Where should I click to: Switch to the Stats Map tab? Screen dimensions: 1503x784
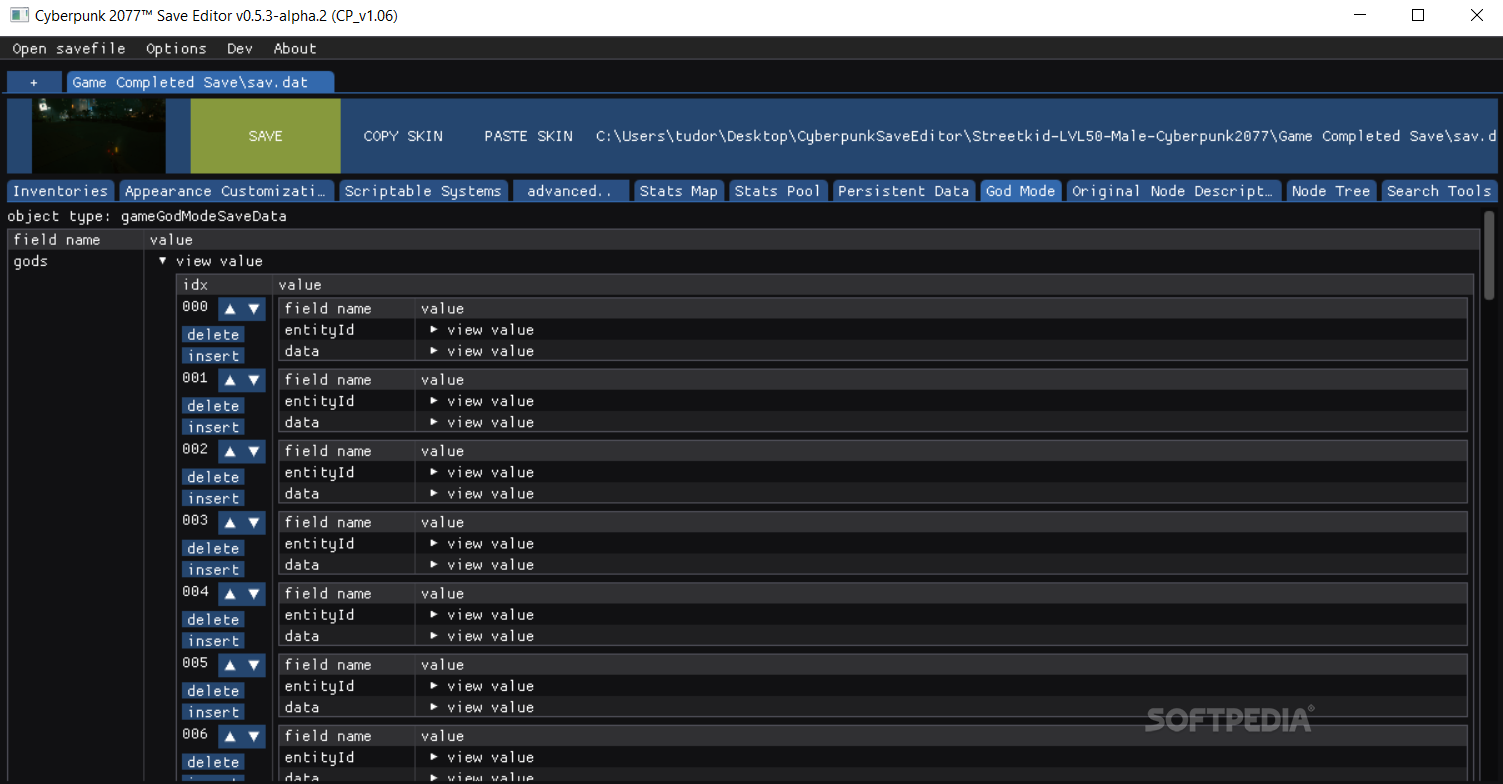679,191
